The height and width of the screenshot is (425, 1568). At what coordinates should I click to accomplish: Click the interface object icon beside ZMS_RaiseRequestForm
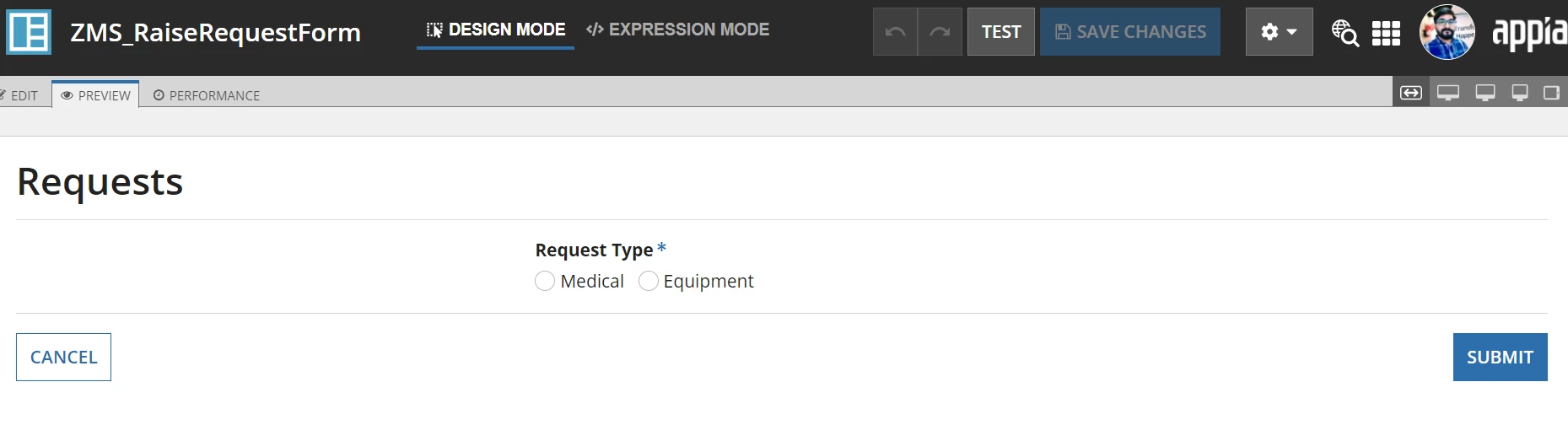point(29,32)
